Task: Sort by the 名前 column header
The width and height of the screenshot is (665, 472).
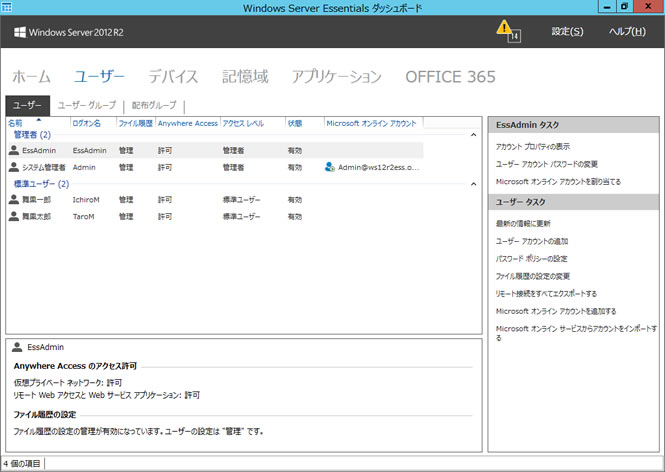Action: pos(15,123)
